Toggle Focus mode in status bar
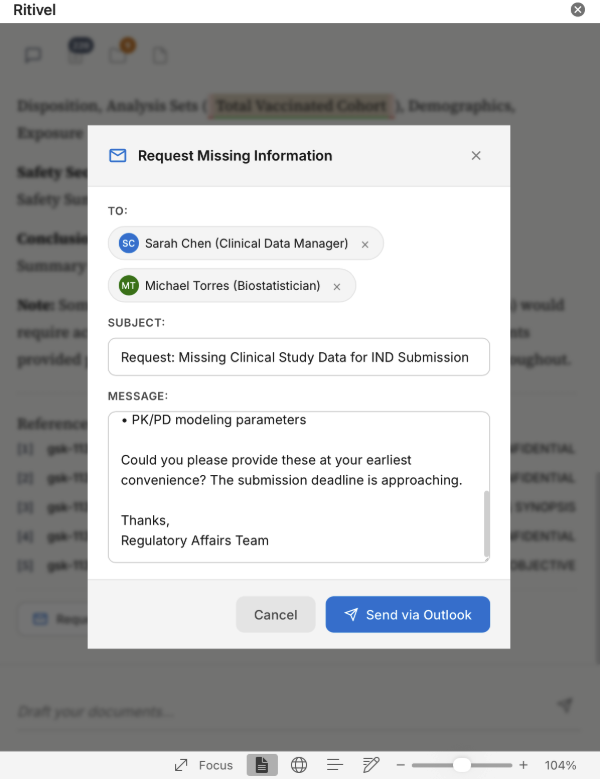The image size is (600, 780). 204,765
